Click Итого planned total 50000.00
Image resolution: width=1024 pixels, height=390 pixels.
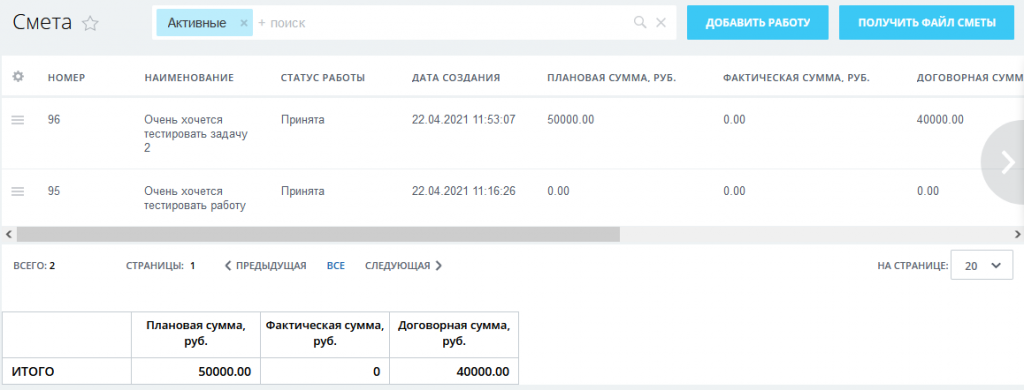225,372
